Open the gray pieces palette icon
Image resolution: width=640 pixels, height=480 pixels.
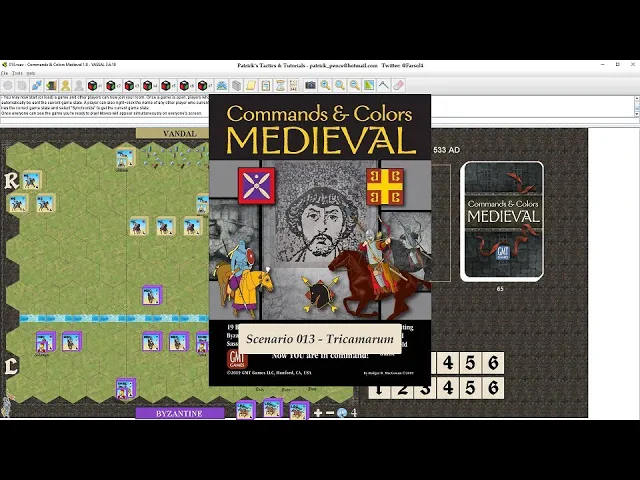coord(236,85)
